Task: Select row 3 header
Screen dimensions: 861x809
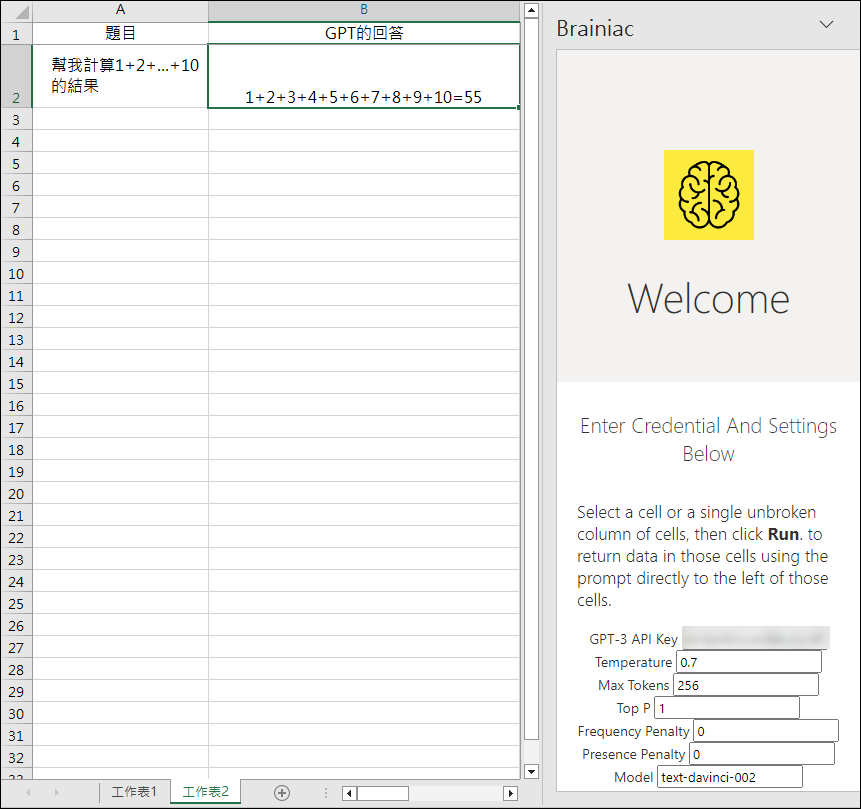Action: 16,119
